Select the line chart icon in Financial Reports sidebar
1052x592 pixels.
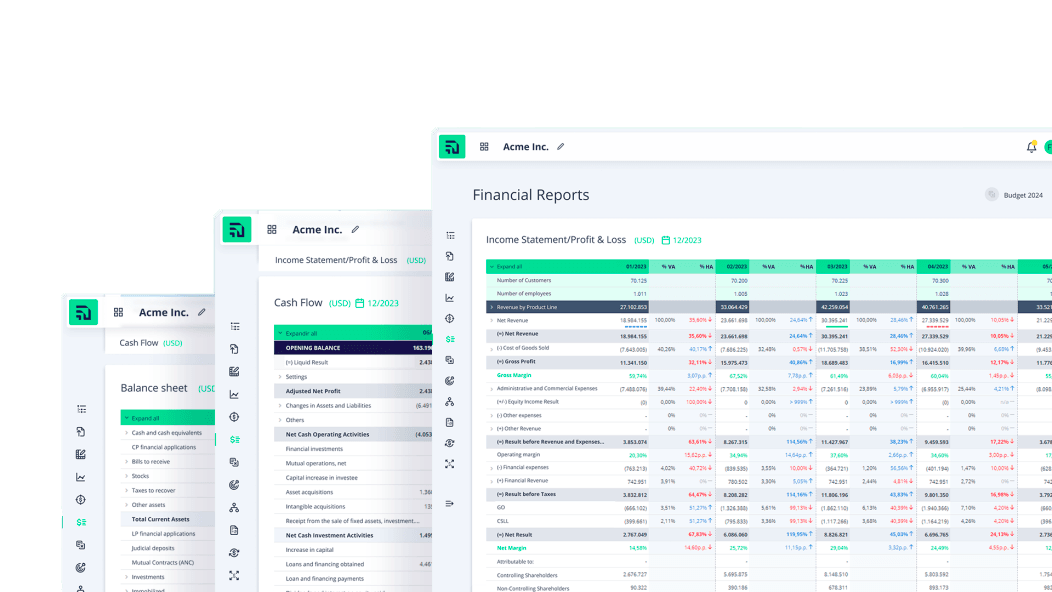[x=450, y=298]
